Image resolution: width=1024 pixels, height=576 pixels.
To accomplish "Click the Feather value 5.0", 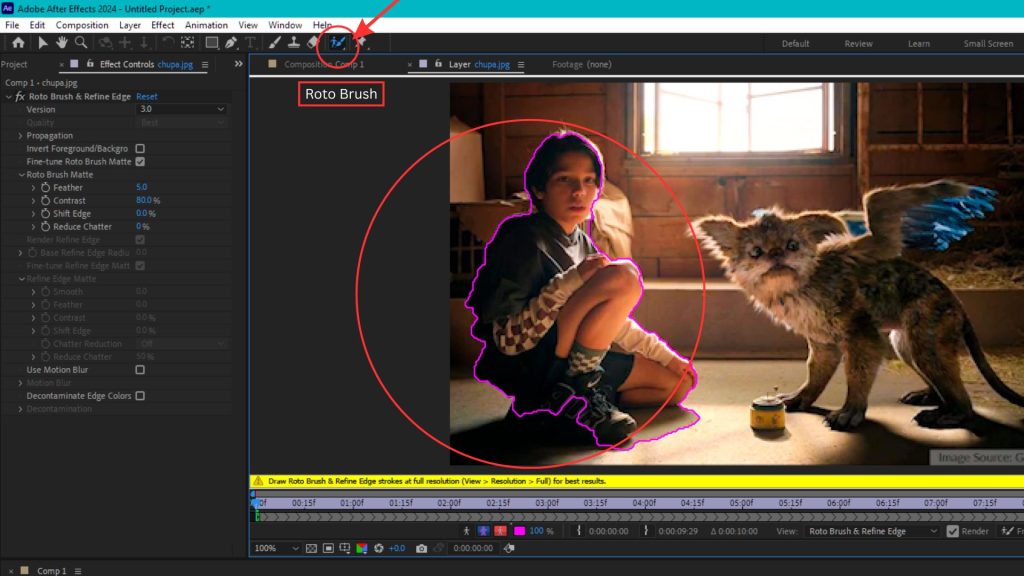I will pyautogui.click(x=142, y=187).
